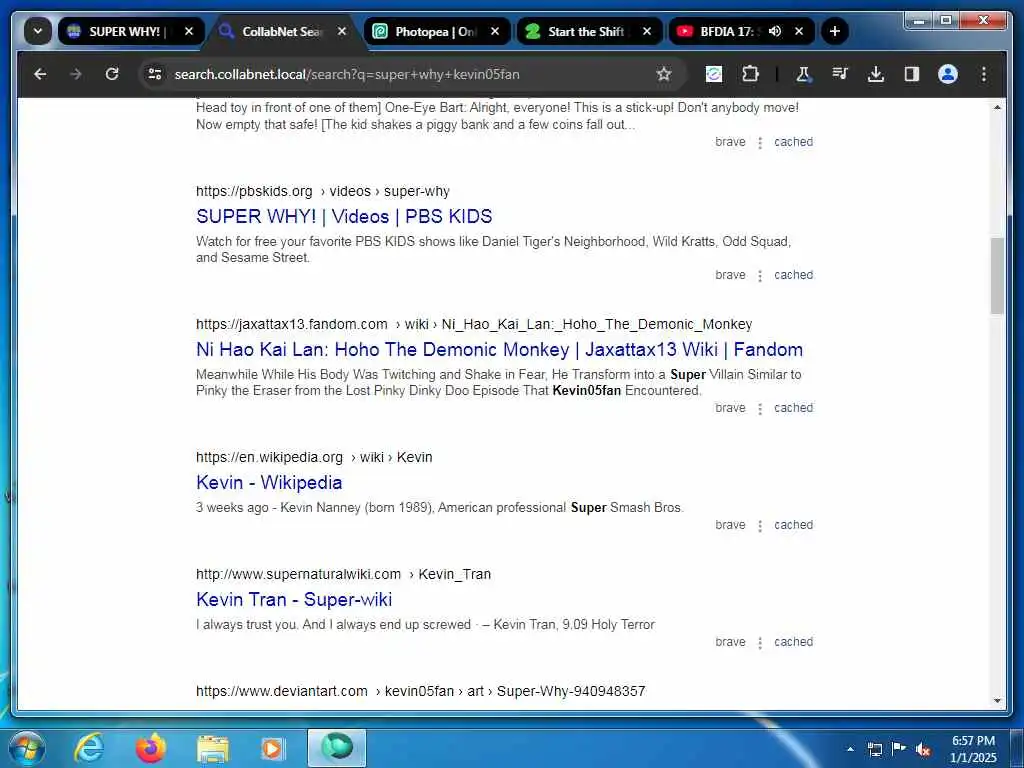Reload the current page
Viewport: 1024px width, 768px height.
[112, 74]
